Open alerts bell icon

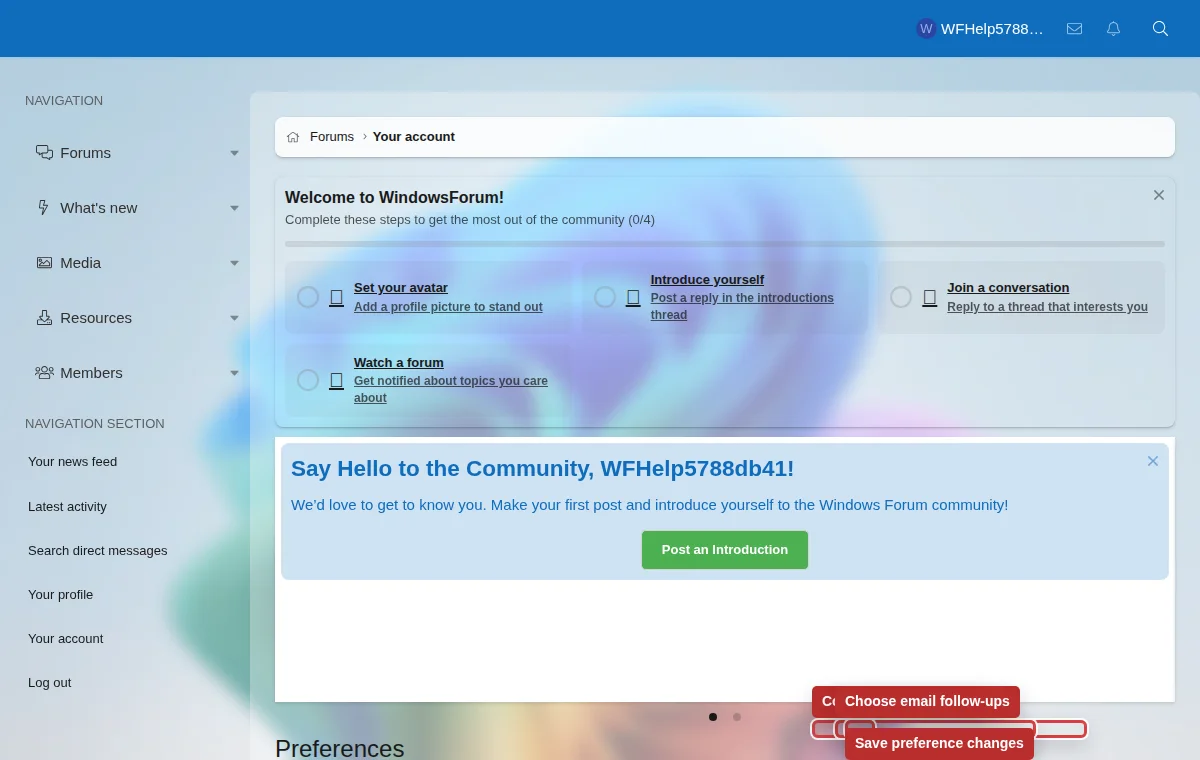[1113, 29]
